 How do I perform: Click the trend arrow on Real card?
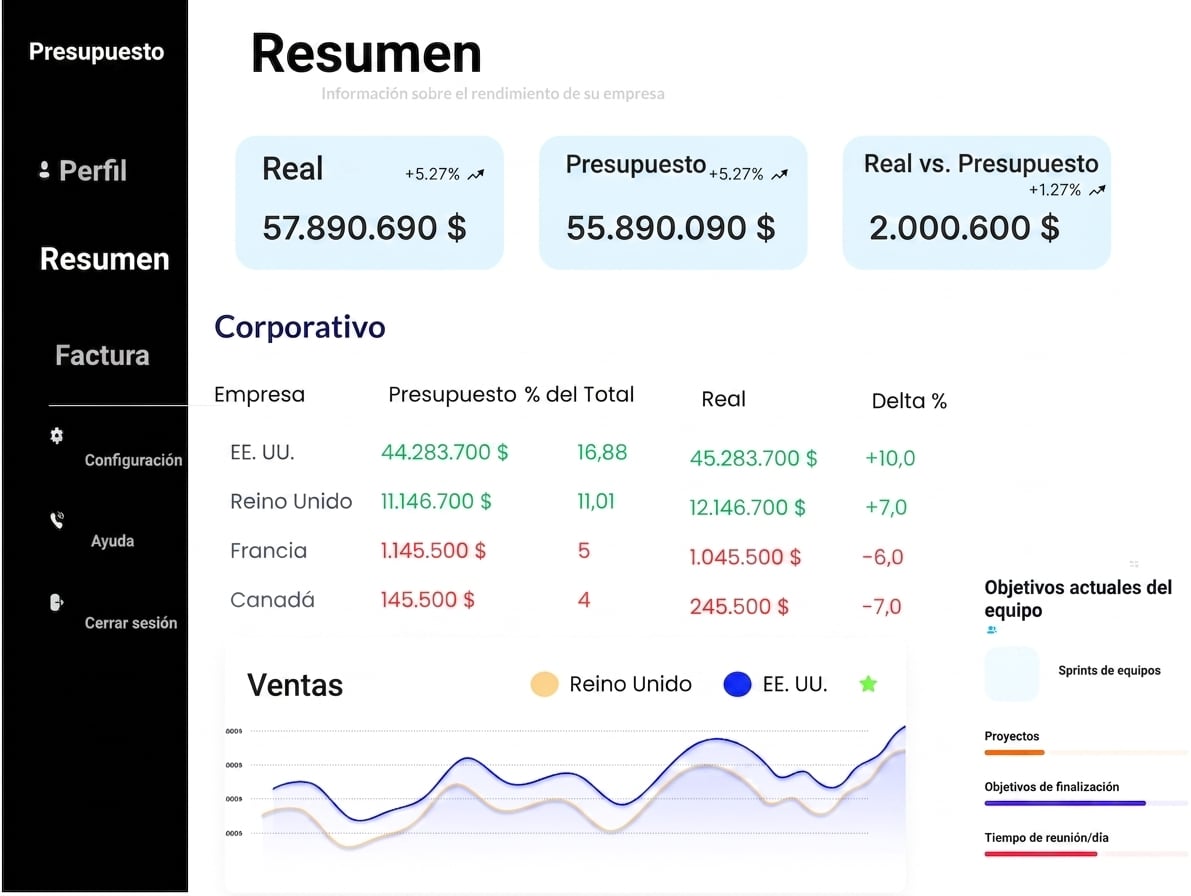[x=476, y=175]
